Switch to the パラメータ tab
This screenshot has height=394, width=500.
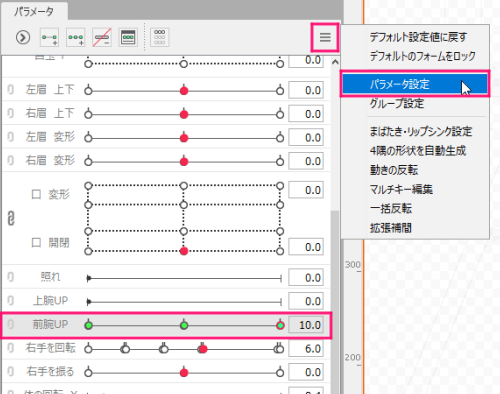tap(34, 12)
